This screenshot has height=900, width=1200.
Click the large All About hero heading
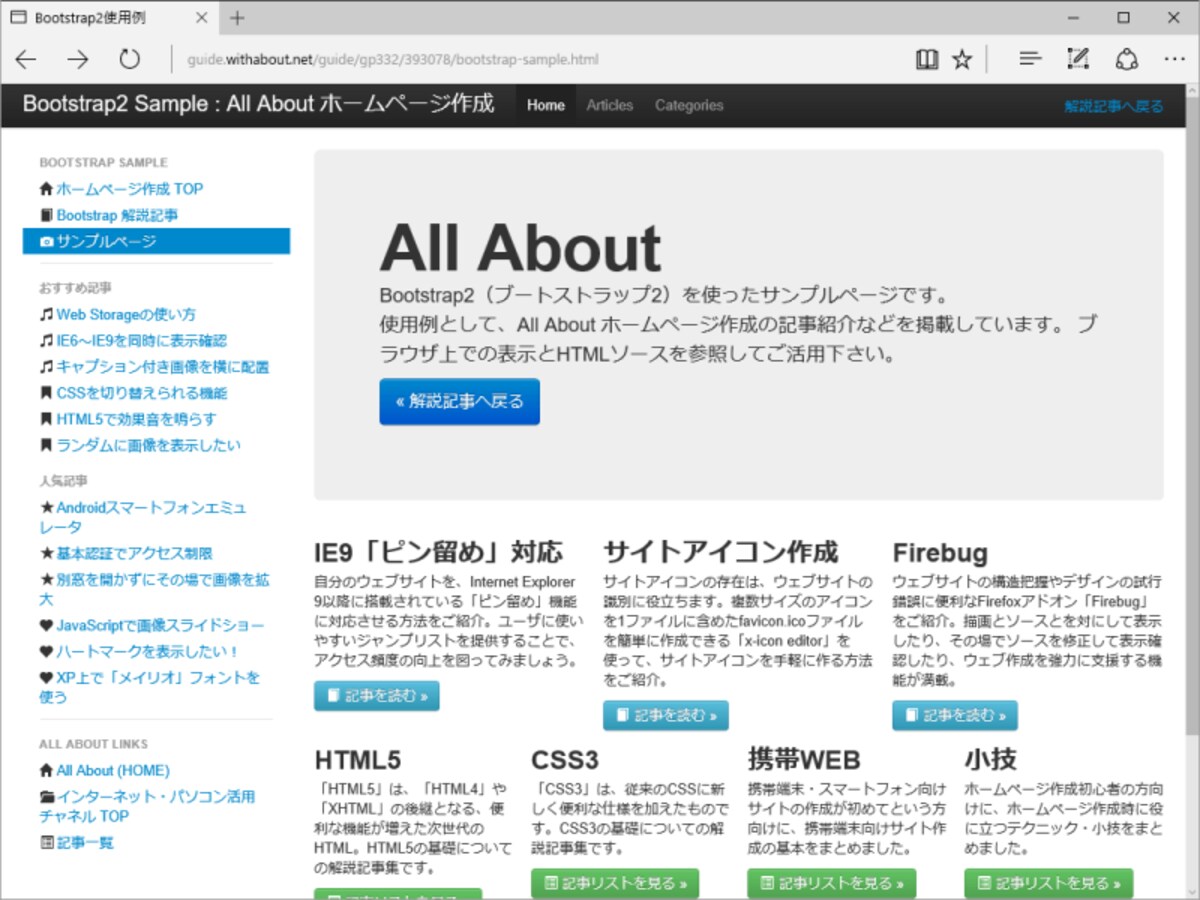tap(520, 248)
